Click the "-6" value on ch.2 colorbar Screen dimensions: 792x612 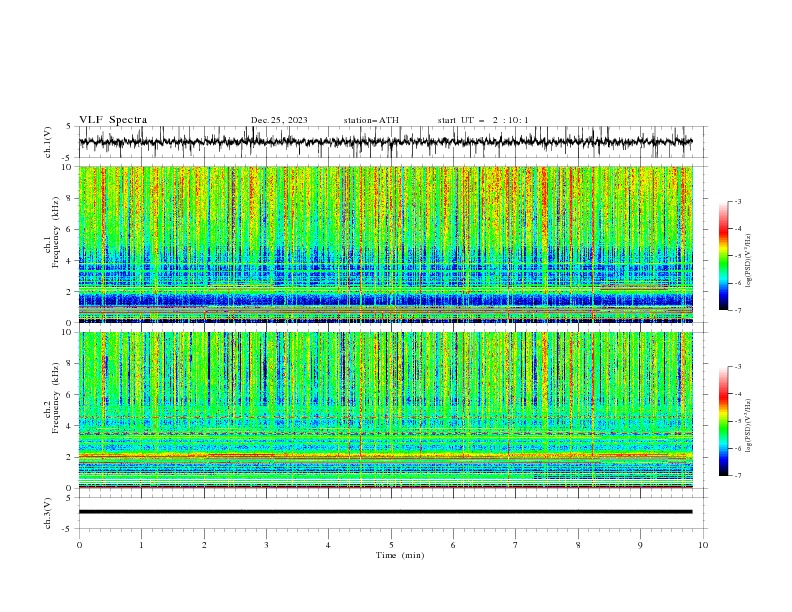(x=737, y=448)
